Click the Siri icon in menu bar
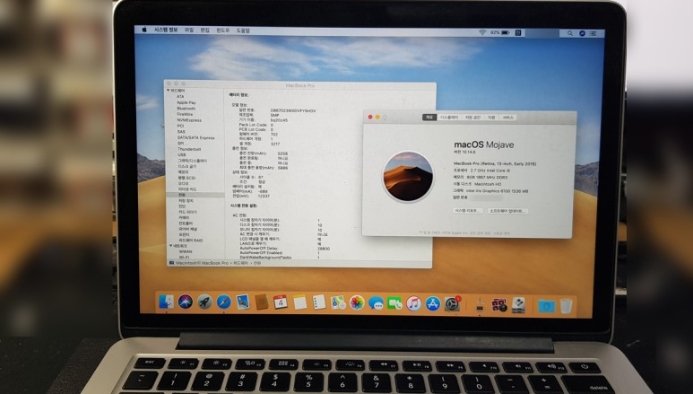Image resolution: width=693 pixels, height=394 pixels. 582,33
